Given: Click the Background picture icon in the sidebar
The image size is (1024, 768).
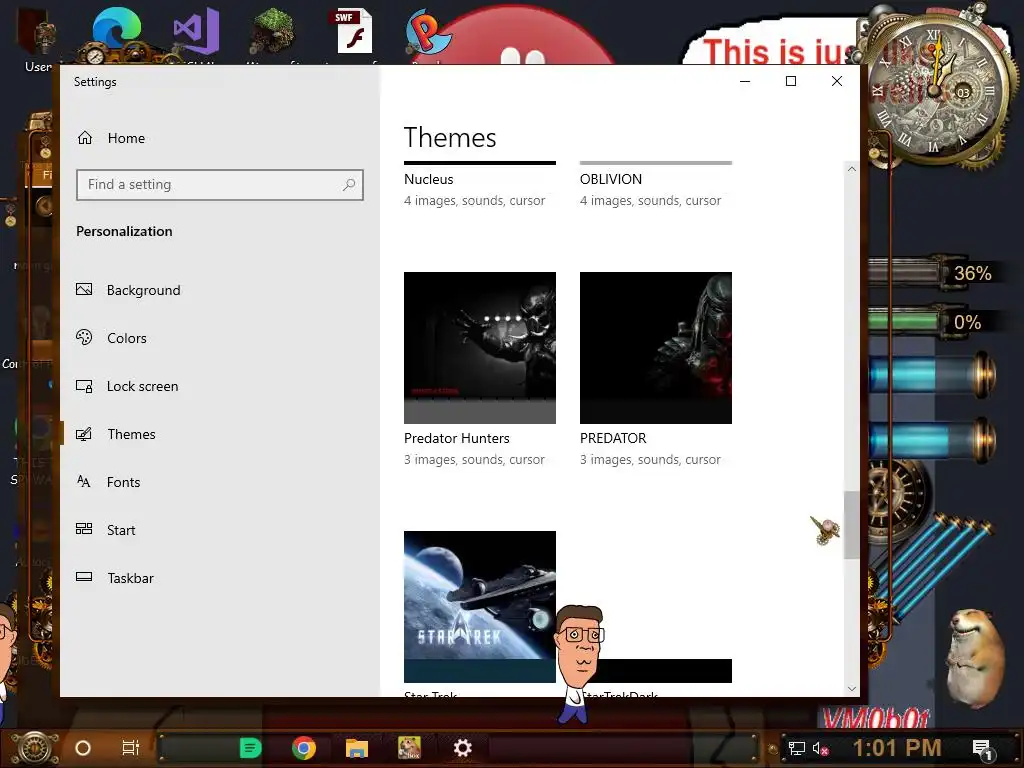Looking at the screenshot, I should pyautogui.click(x=84, y=289).
